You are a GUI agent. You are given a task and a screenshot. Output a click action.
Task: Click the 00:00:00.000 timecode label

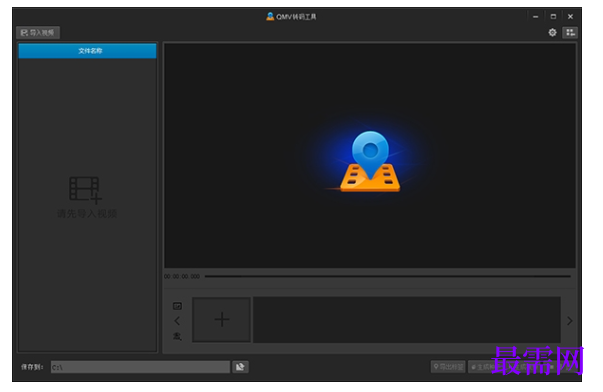(182, 276)
